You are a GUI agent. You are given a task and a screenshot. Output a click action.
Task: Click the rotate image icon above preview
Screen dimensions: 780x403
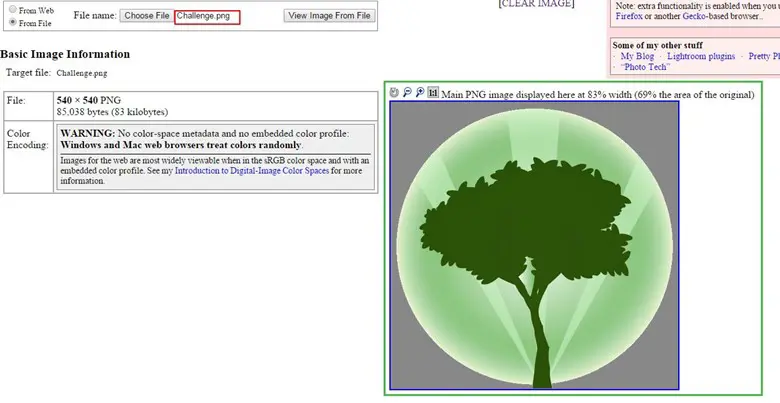point(395,93)
